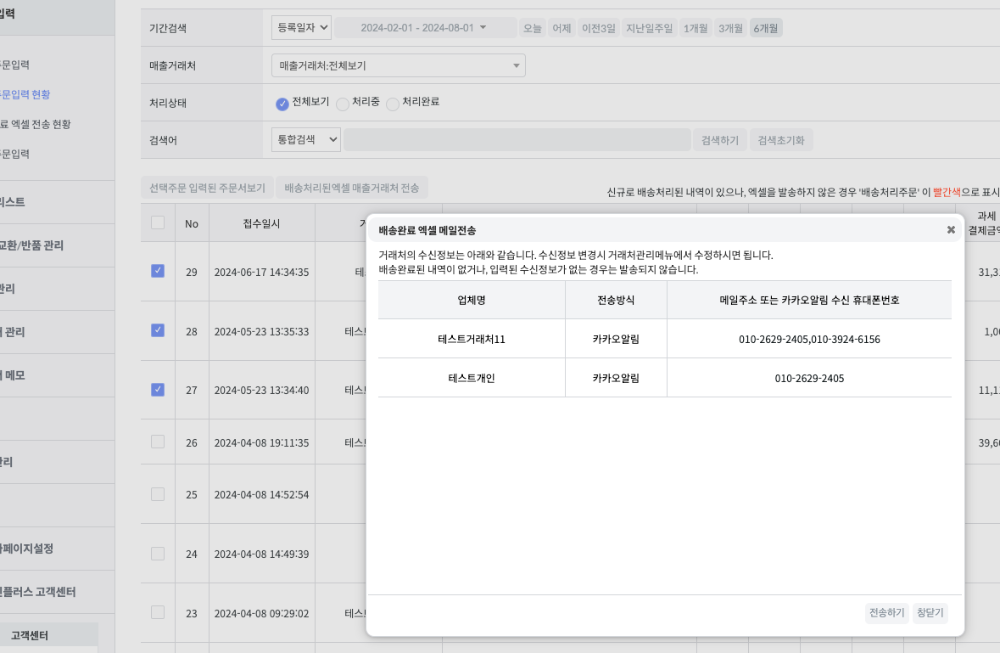Select the 지난일주일 period button

(x=649, y=28)
